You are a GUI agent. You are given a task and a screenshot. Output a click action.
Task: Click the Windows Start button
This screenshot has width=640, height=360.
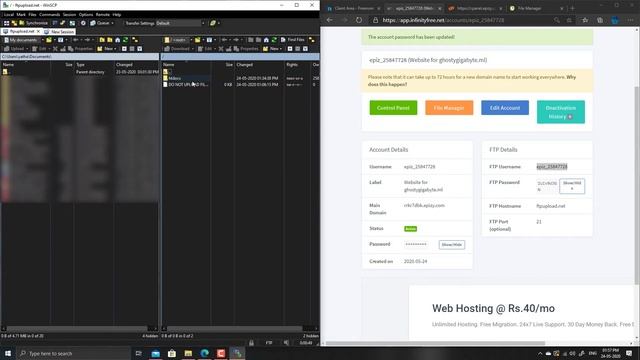click(x=8, y=353)
